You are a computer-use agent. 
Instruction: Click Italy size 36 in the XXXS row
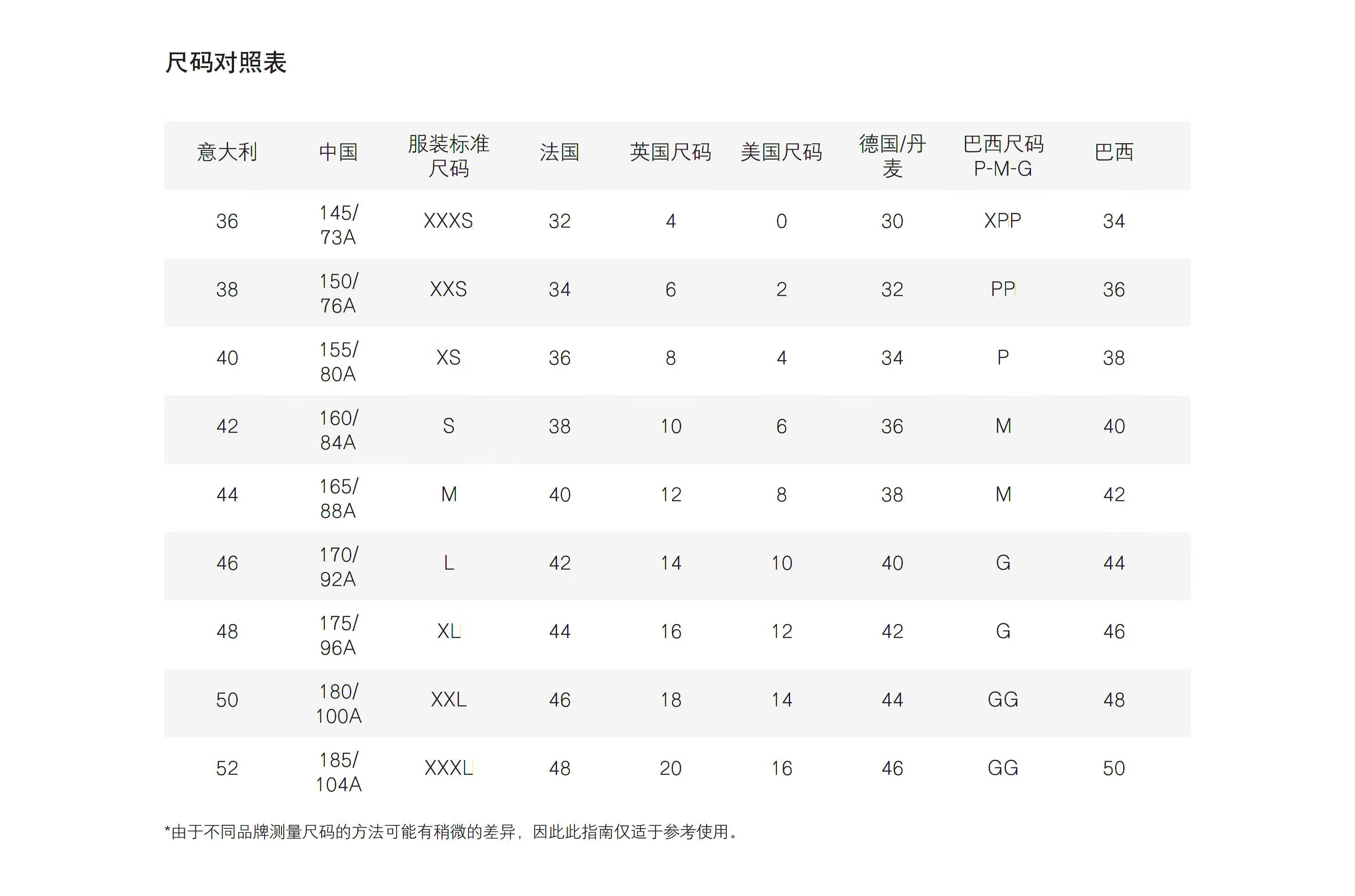(227, 221)
